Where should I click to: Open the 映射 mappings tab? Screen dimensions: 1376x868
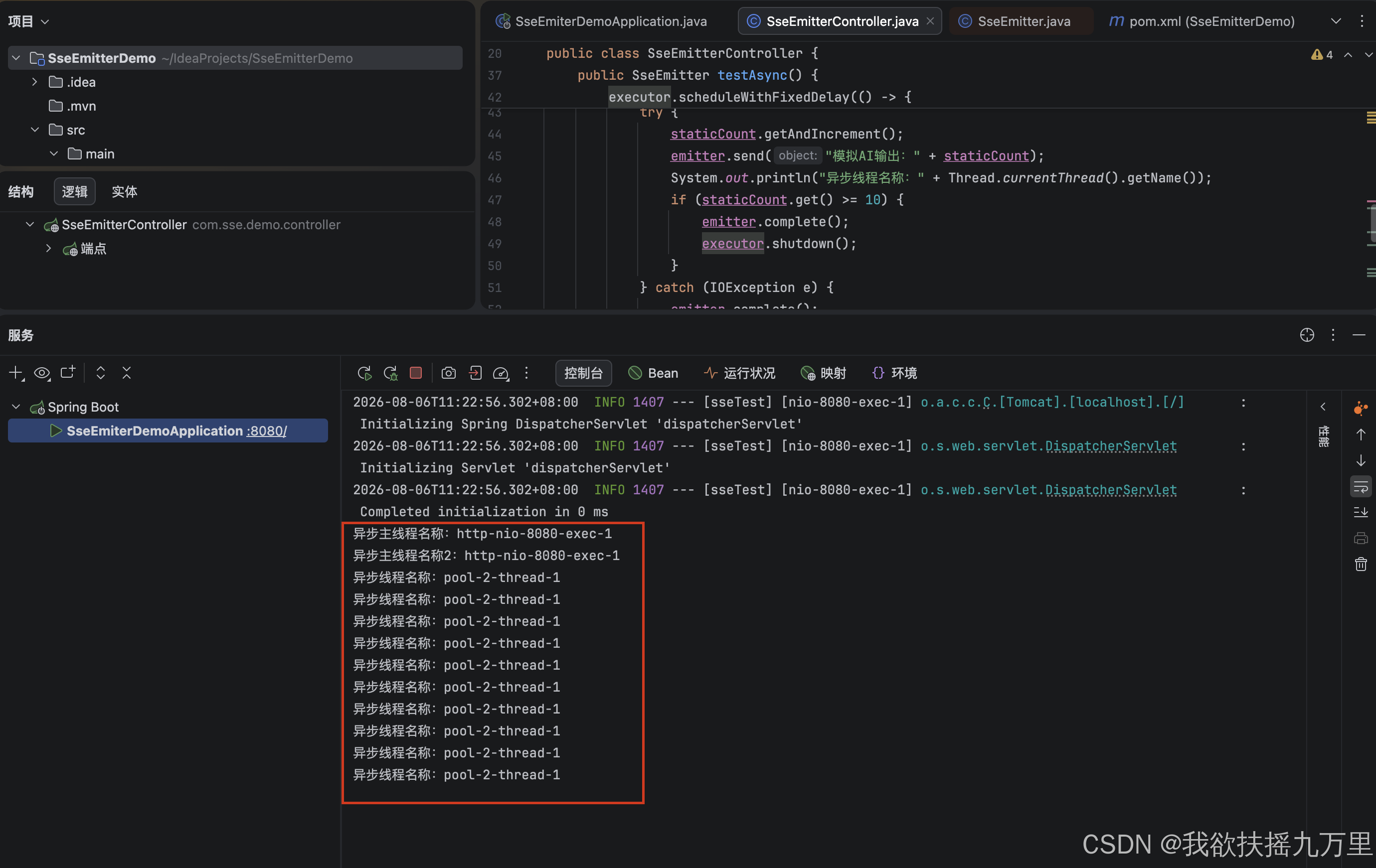click(x=824, y=373)
